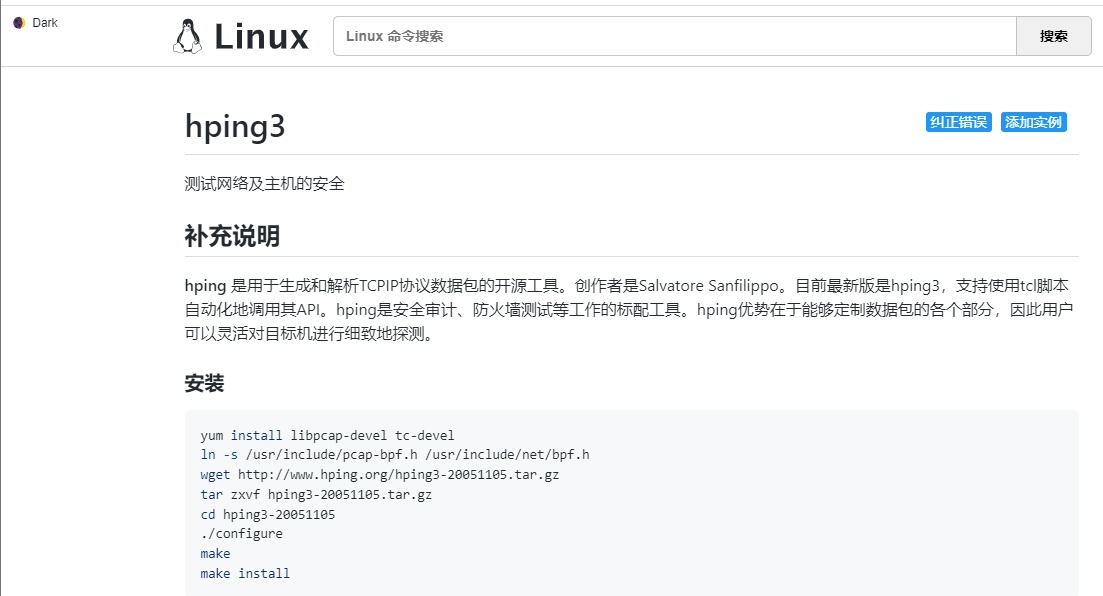Open the "make install" command link
Image resolution: width=1103 pixels, height=596 pixels.
coord(244,573)
